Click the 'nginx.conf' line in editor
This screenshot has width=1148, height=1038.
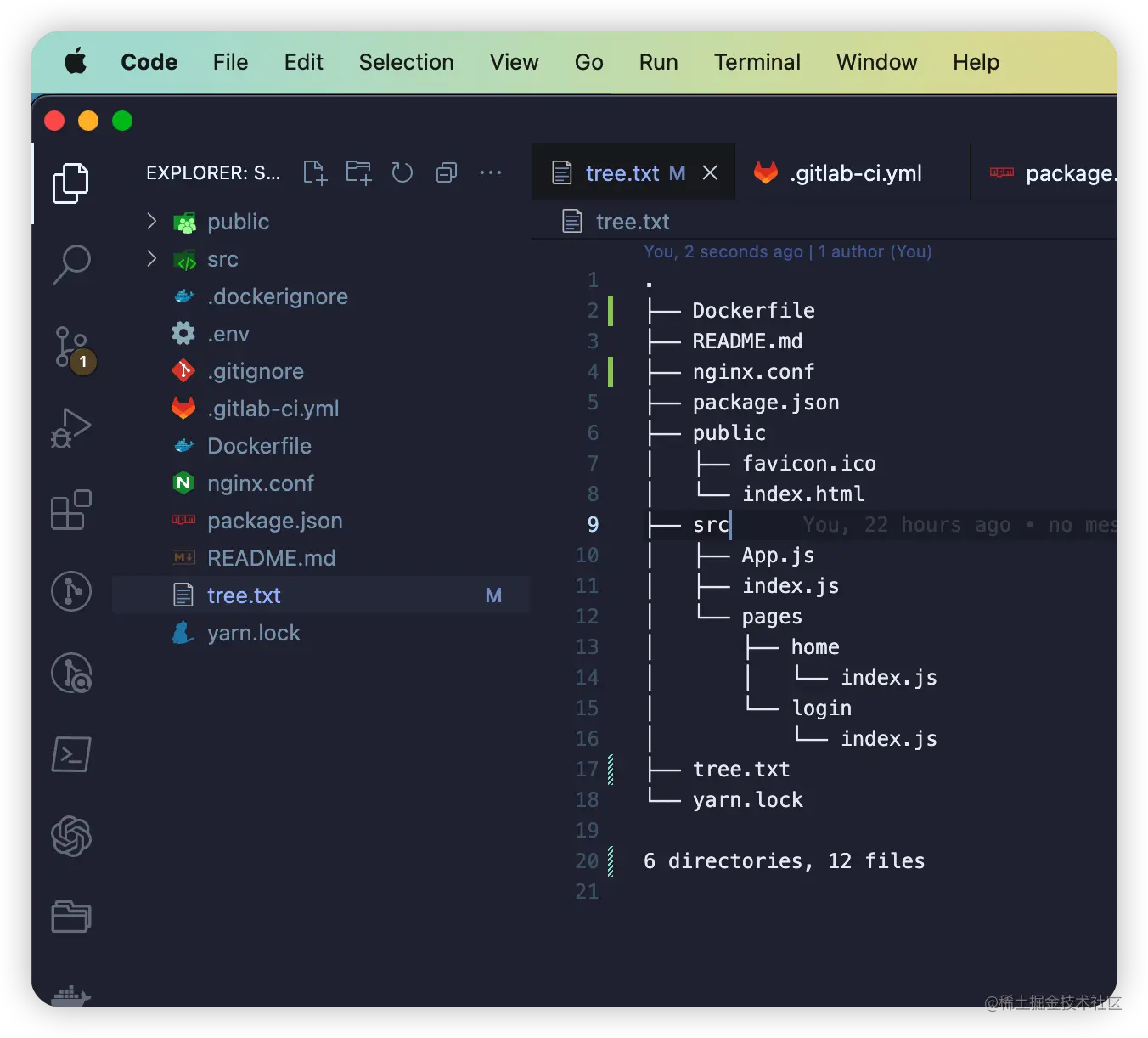click(x=753, y=371)
